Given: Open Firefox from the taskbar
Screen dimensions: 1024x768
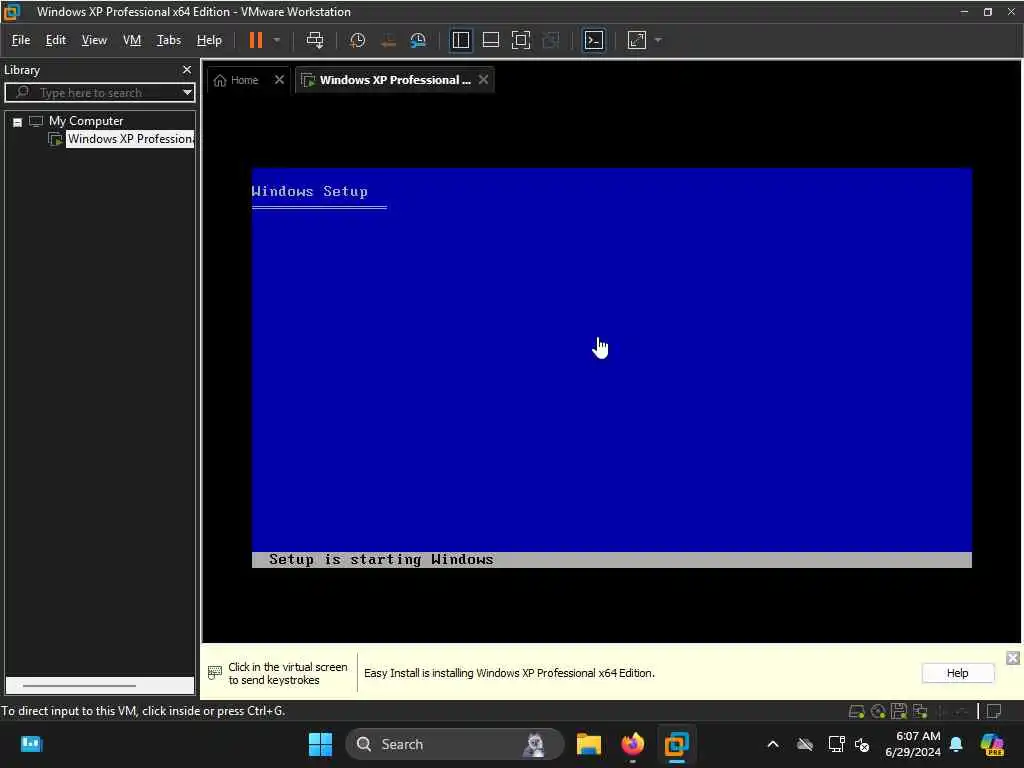Looking at the screenshot, I should (633, 744).
